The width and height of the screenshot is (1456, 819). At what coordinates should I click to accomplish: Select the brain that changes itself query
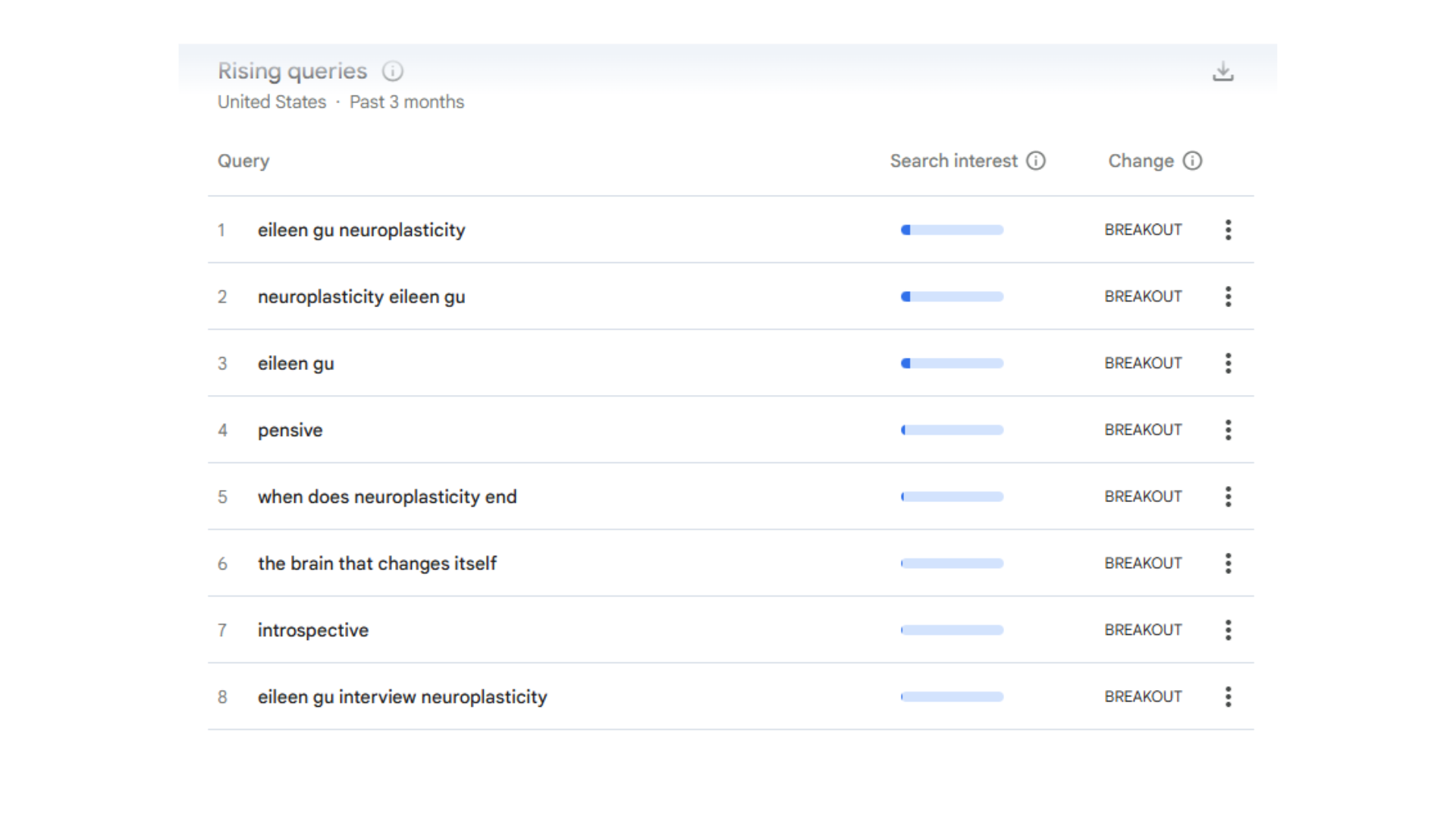tap(377, 563)
